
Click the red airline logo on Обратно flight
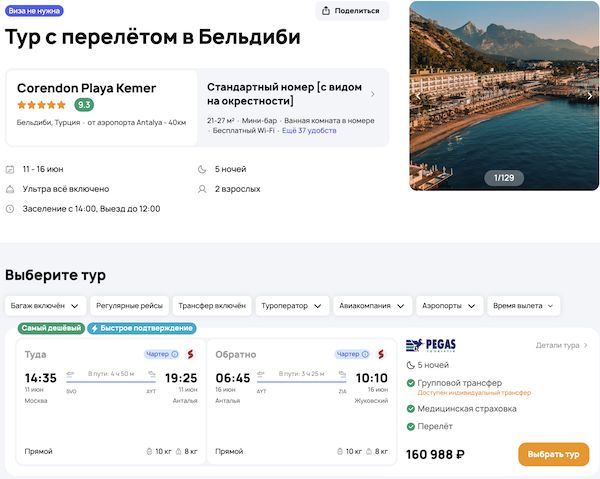pos(382,354)
